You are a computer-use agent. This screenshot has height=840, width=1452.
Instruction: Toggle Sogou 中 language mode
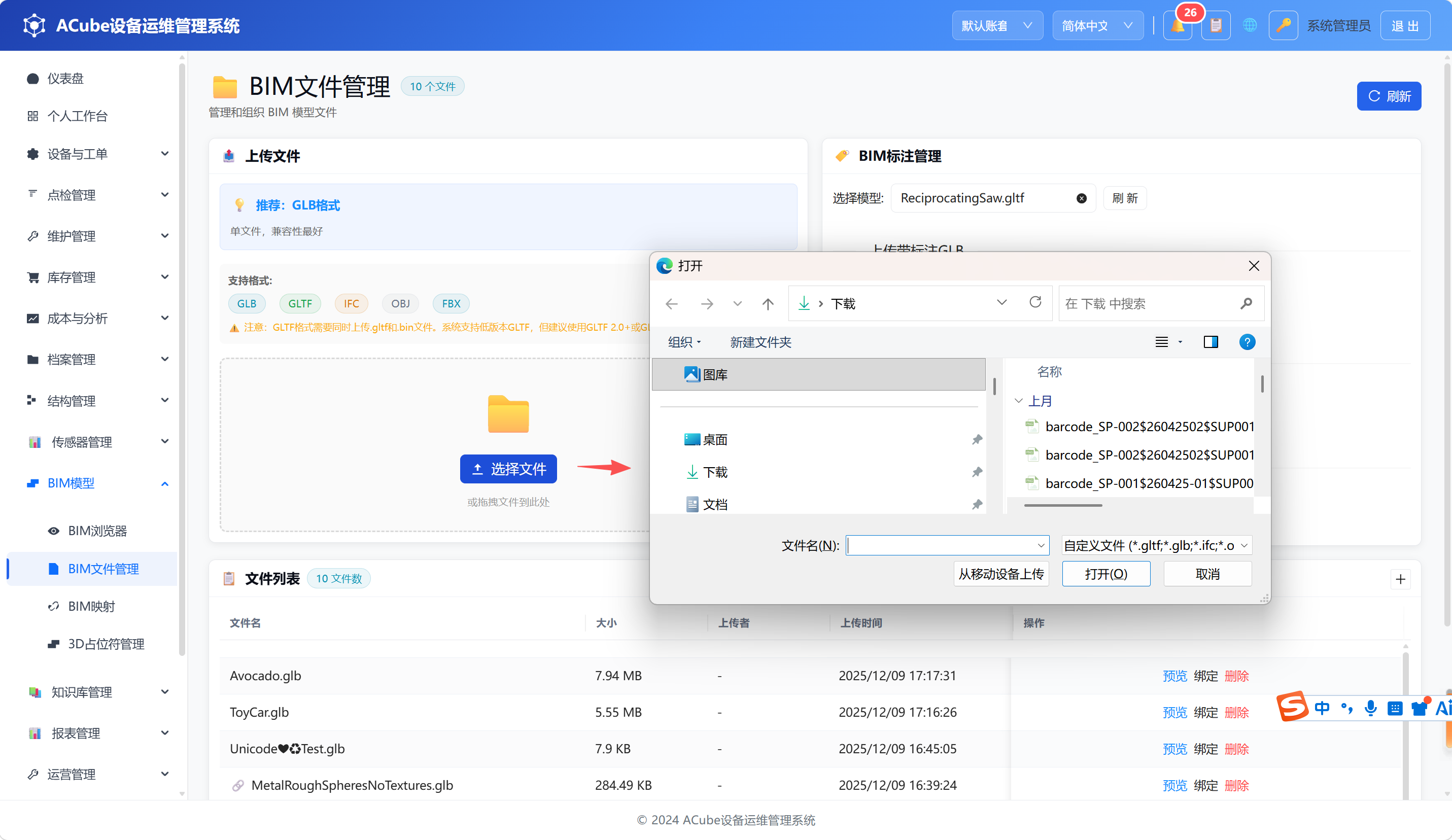coord(1322,708)
